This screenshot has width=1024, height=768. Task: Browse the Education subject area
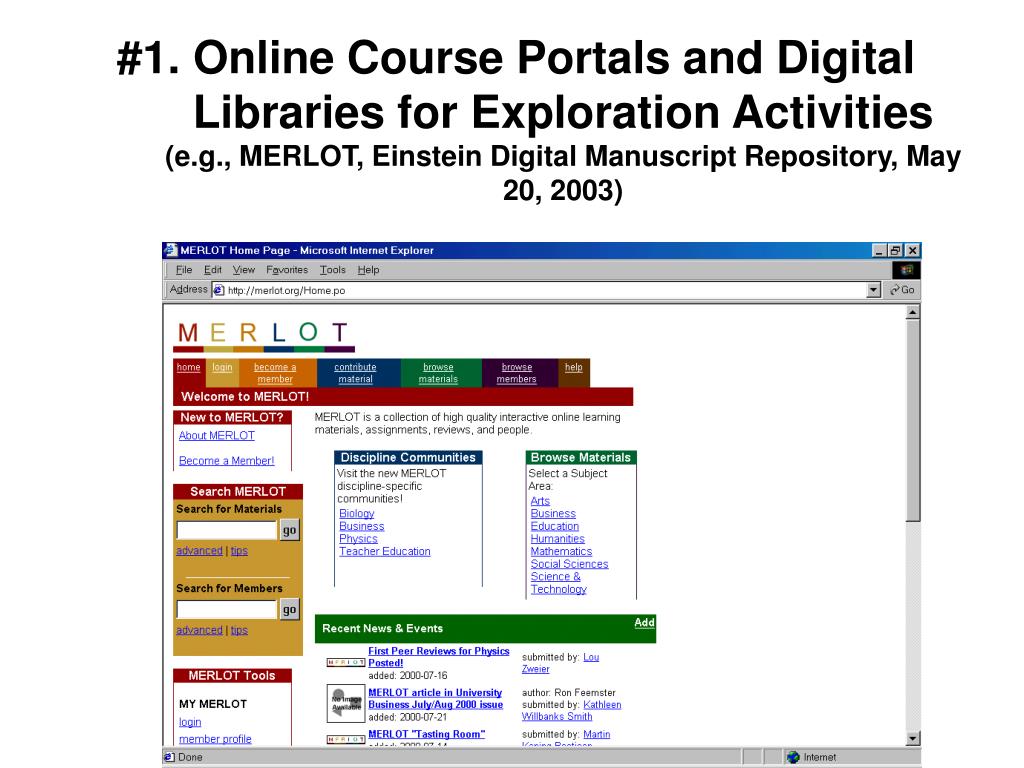click(x=554, y=526)
